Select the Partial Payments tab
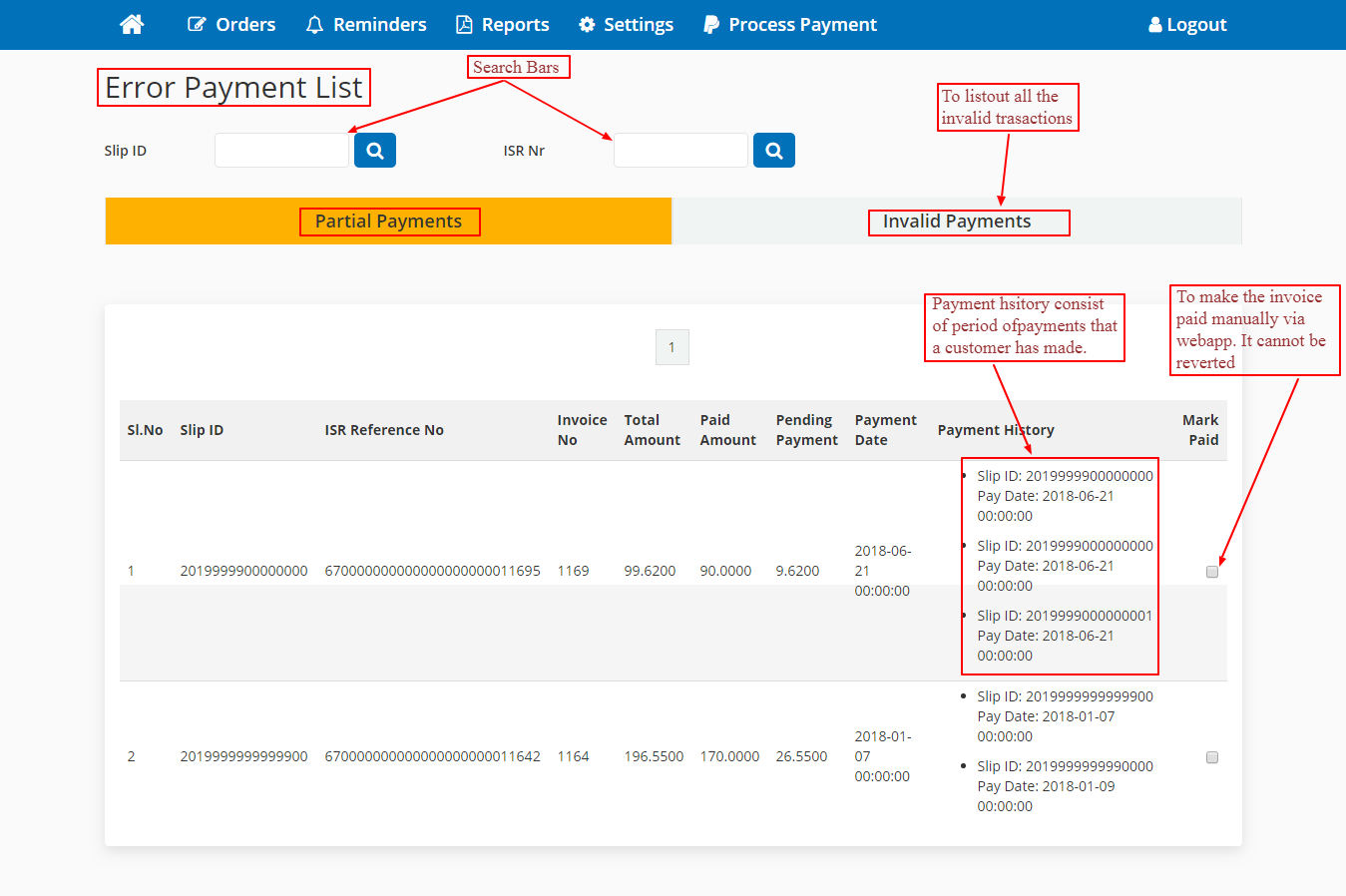This screenshot has width=1346, height=896. 388,222
